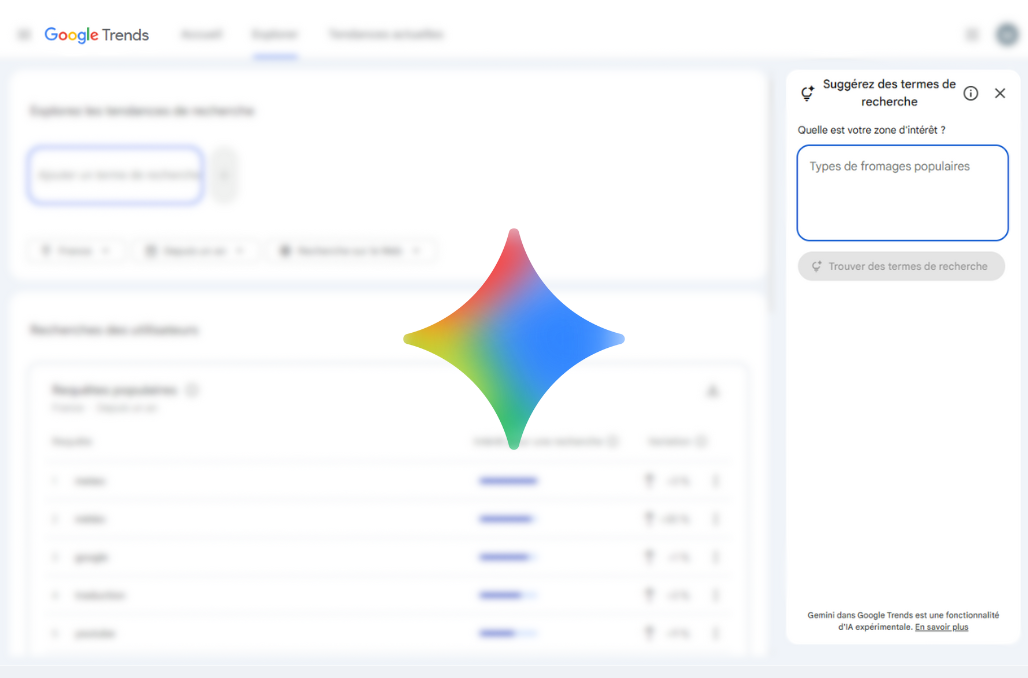The image size is (1028, 678).
Task: Go to the Accueil tab
Action: 201,35
